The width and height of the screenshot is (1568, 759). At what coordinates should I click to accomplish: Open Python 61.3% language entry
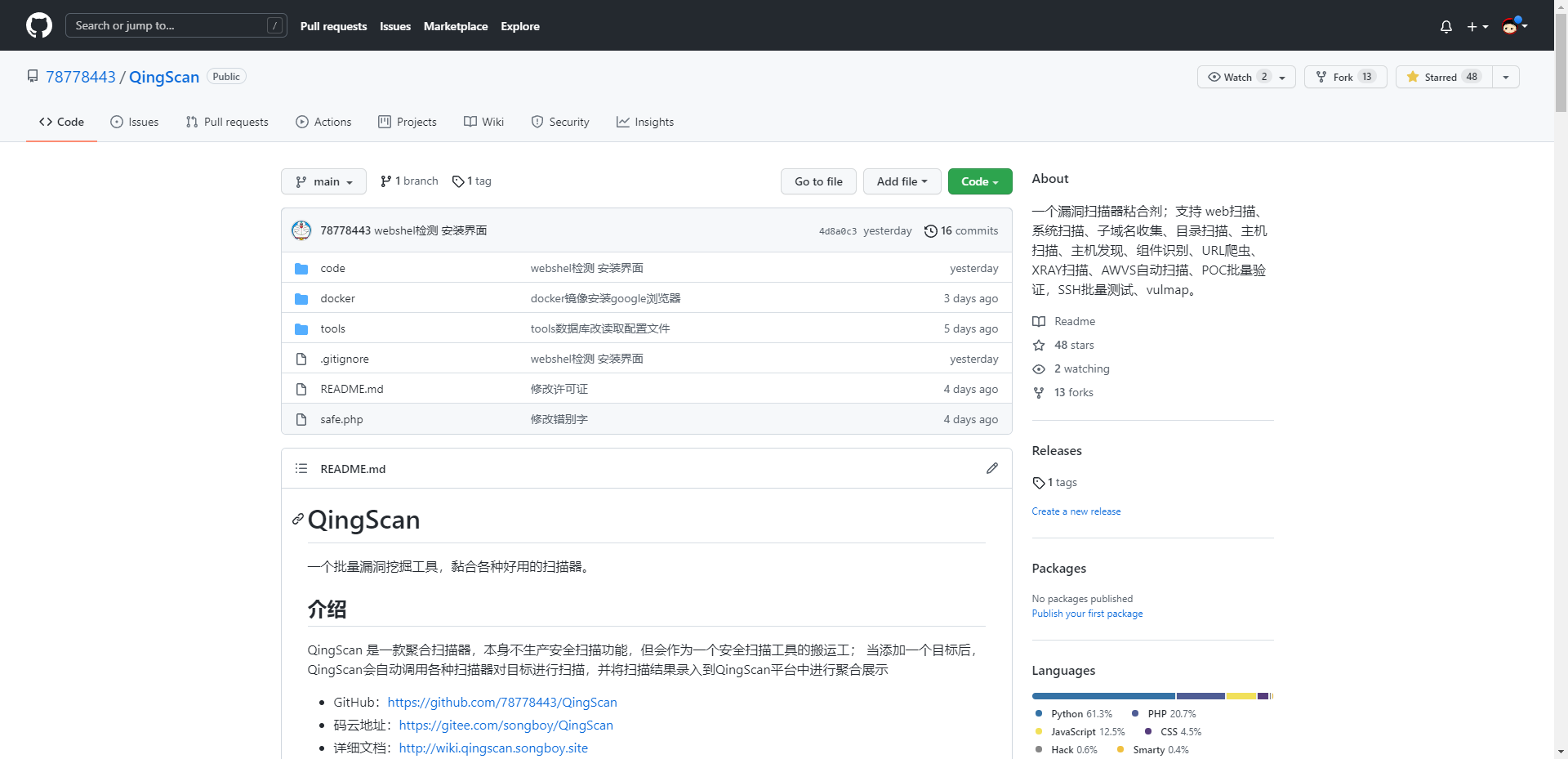tap(1074, 714)
